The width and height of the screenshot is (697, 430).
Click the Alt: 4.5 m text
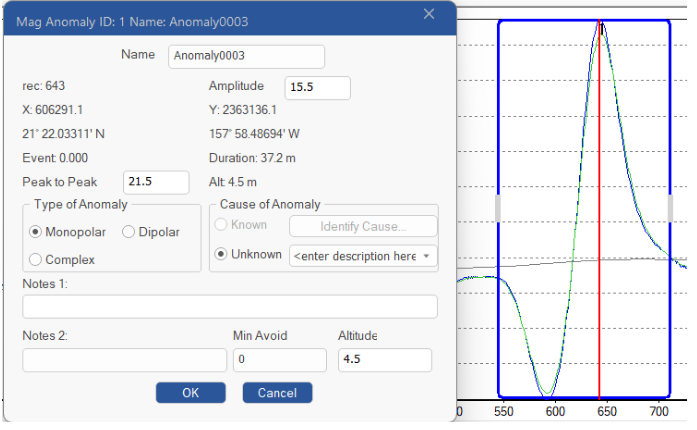(x=232, y=182)
